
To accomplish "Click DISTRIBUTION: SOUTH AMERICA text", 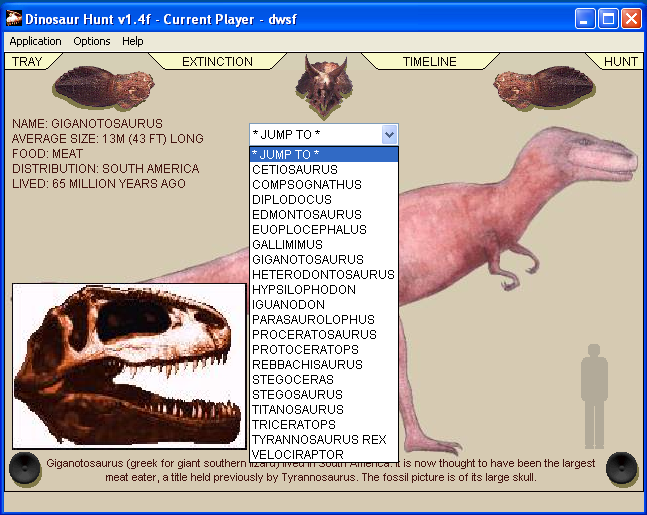I will point(106,168).
